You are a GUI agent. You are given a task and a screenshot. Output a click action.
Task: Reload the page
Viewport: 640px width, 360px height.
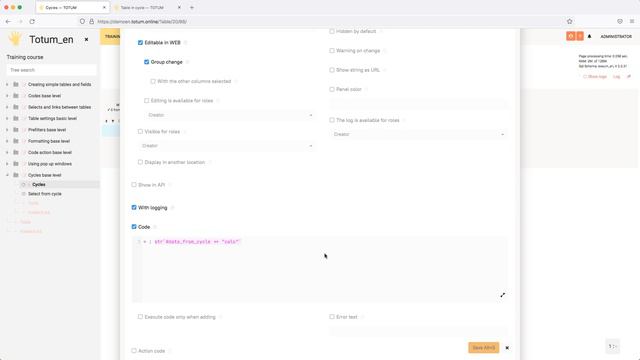pyautogui.click(x=32, y=21)
